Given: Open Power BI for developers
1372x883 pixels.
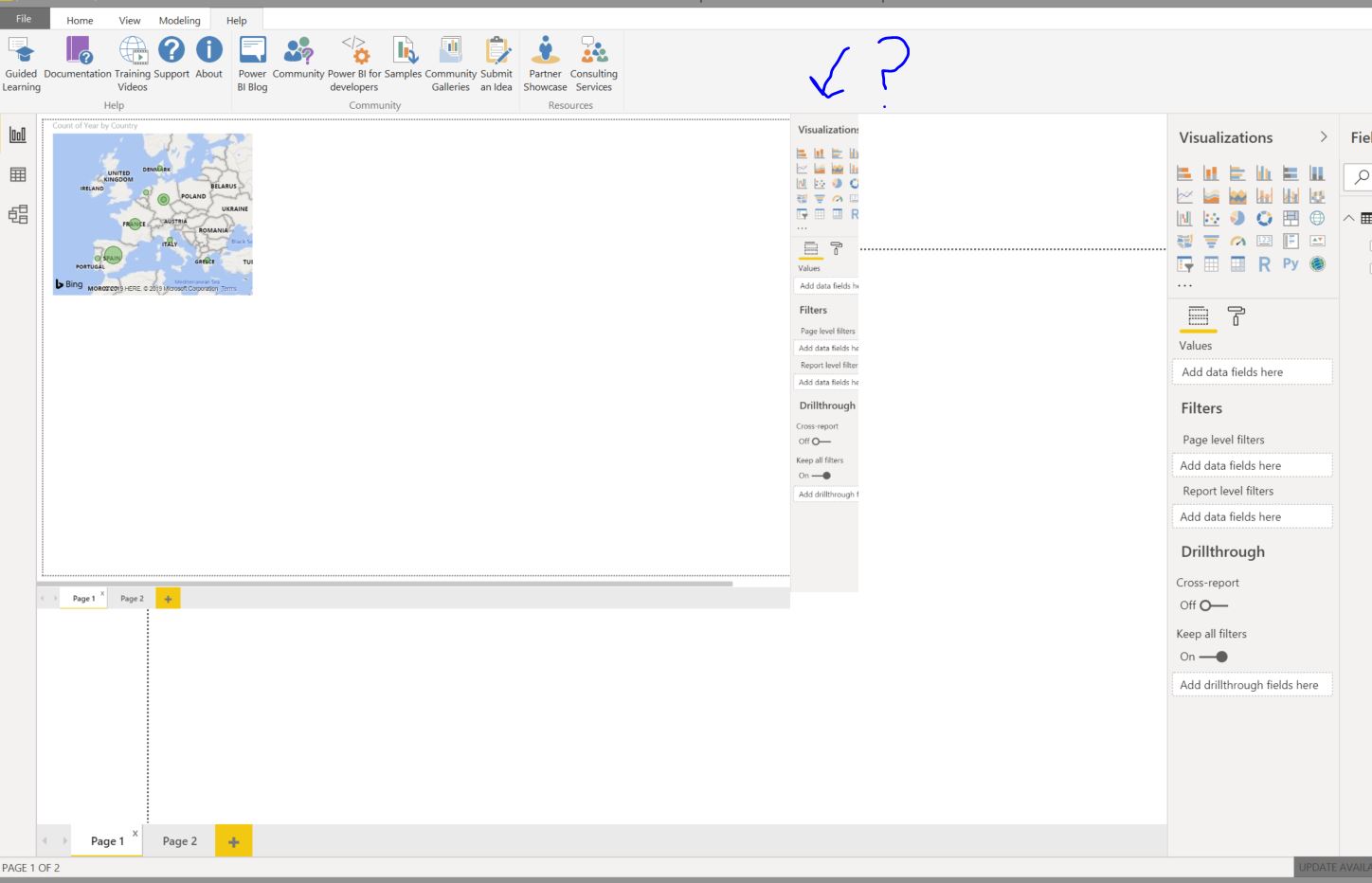Looking at the screenshot, I should (354, 64).
